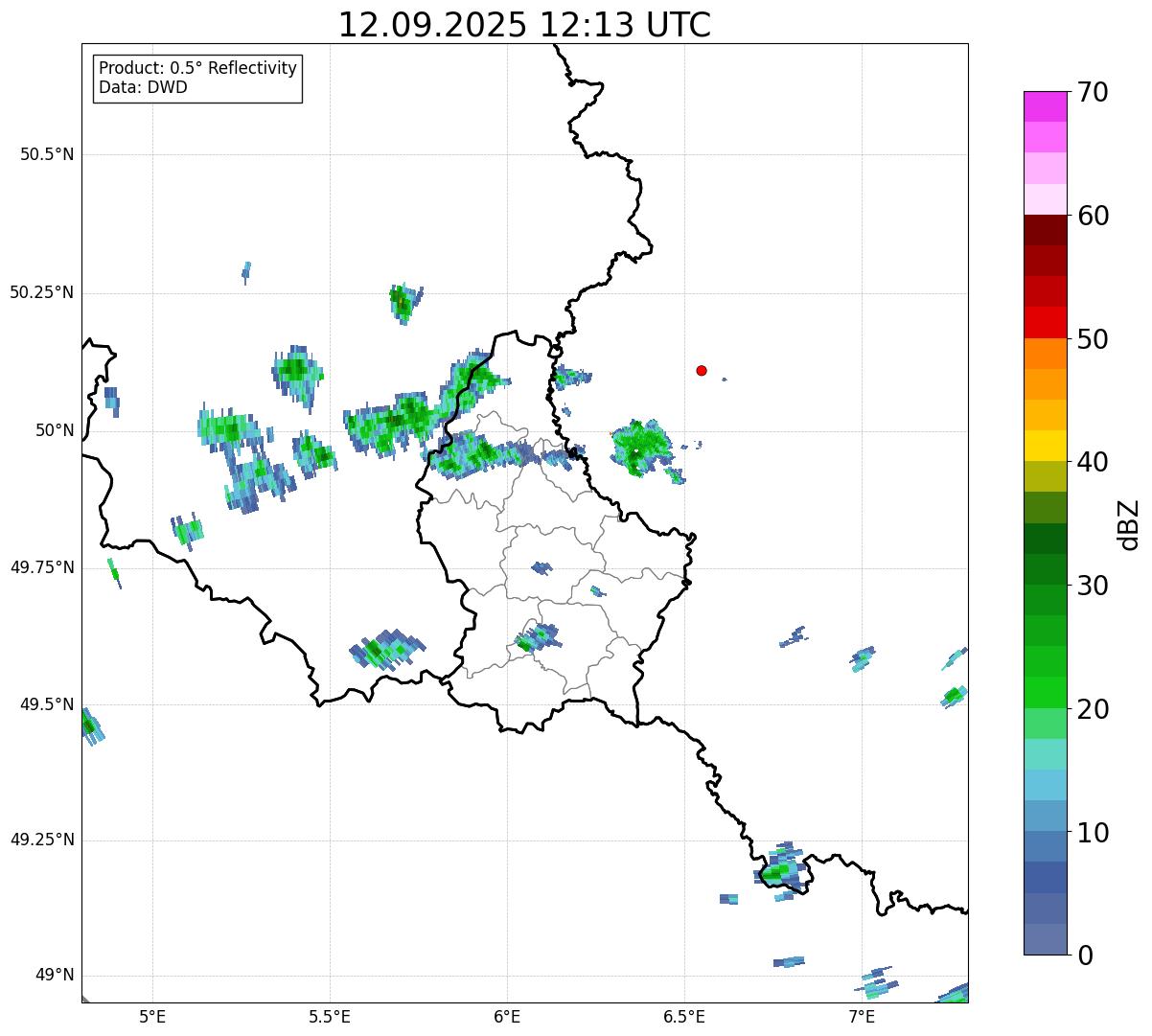Click the red dot marker on the map
The width and height of the screenshot is (1152, 1036).
tap(702, 371)
